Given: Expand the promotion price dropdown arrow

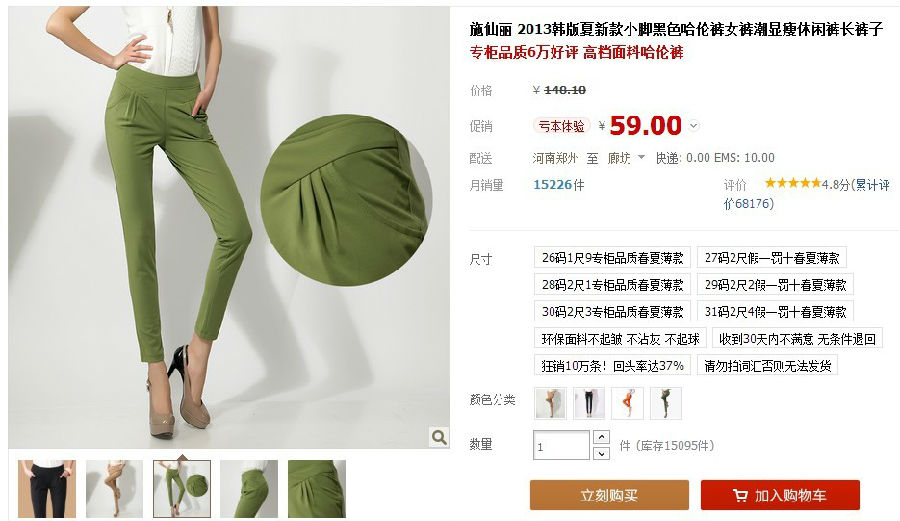Looking at the screenshot, I should click(693, 125).
